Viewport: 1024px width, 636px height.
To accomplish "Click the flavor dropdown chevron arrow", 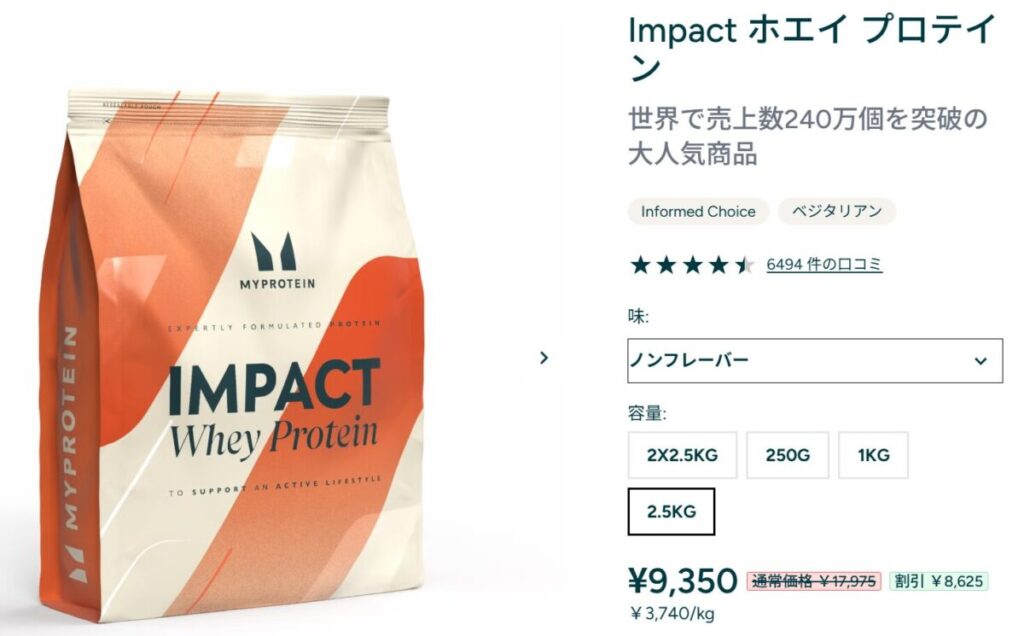I will pos(980,360).
